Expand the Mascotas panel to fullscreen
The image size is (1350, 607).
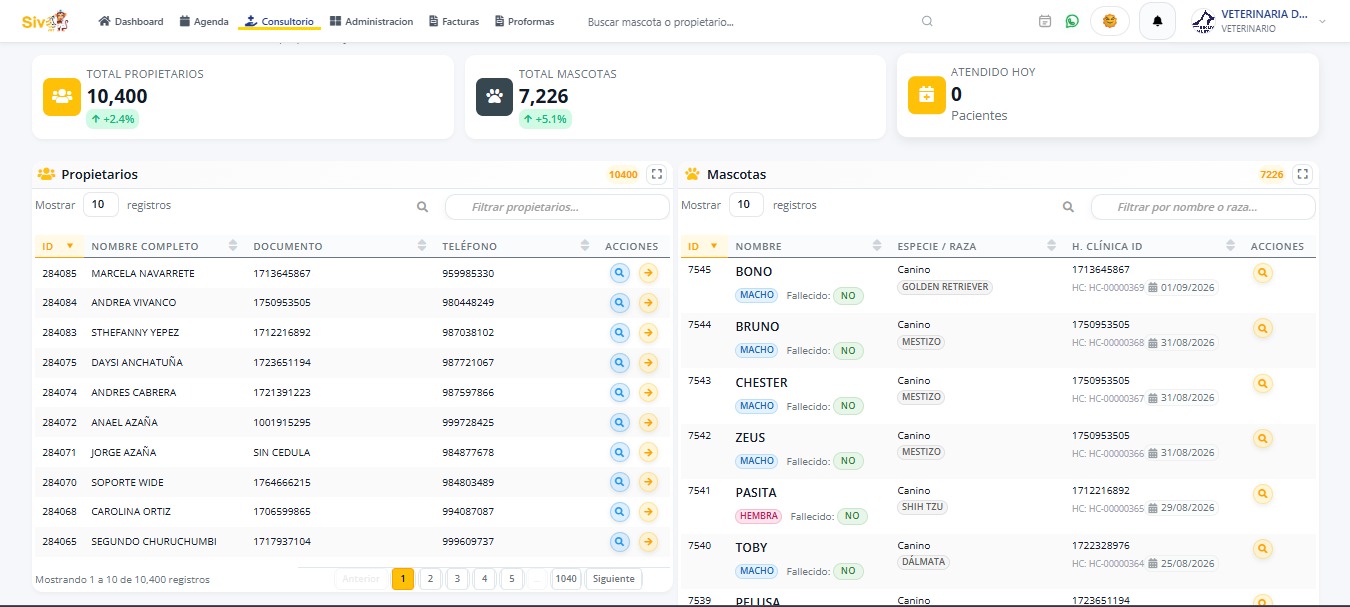[x=1302, y=174]
